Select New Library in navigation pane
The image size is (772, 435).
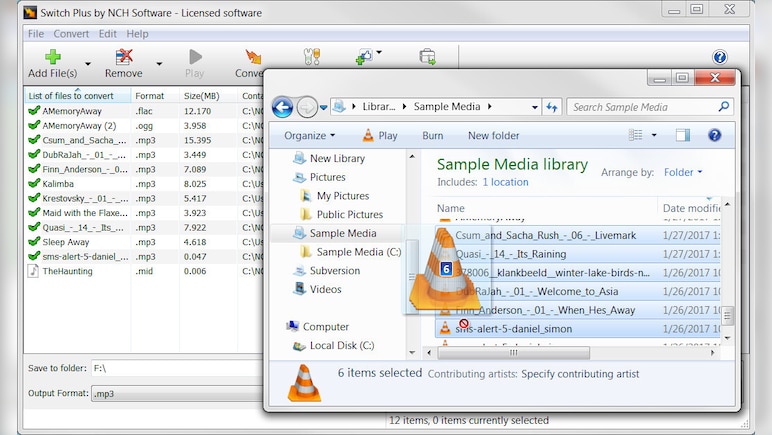(x=337, y=158)
